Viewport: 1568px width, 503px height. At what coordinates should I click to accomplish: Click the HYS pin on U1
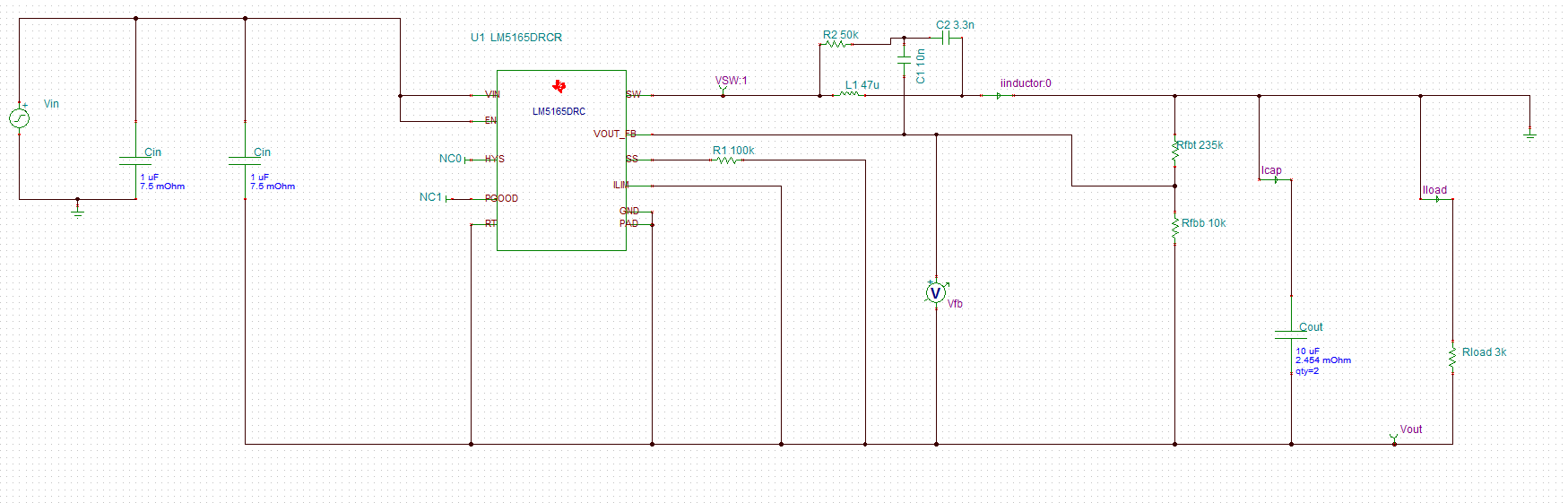click(x=494, y=159)
